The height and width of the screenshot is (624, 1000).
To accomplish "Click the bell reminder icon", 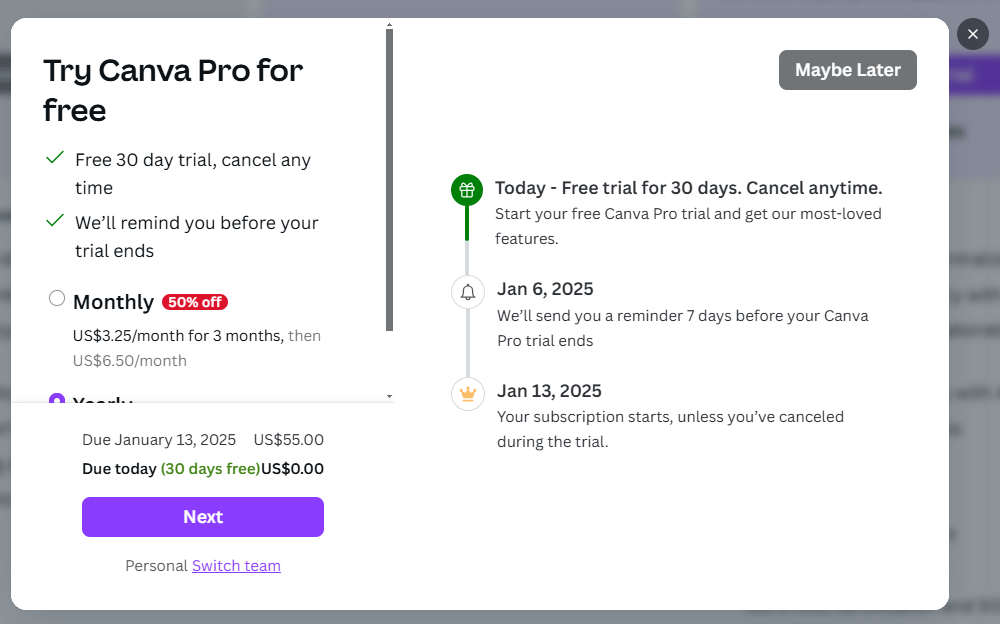I will (467, 292).
